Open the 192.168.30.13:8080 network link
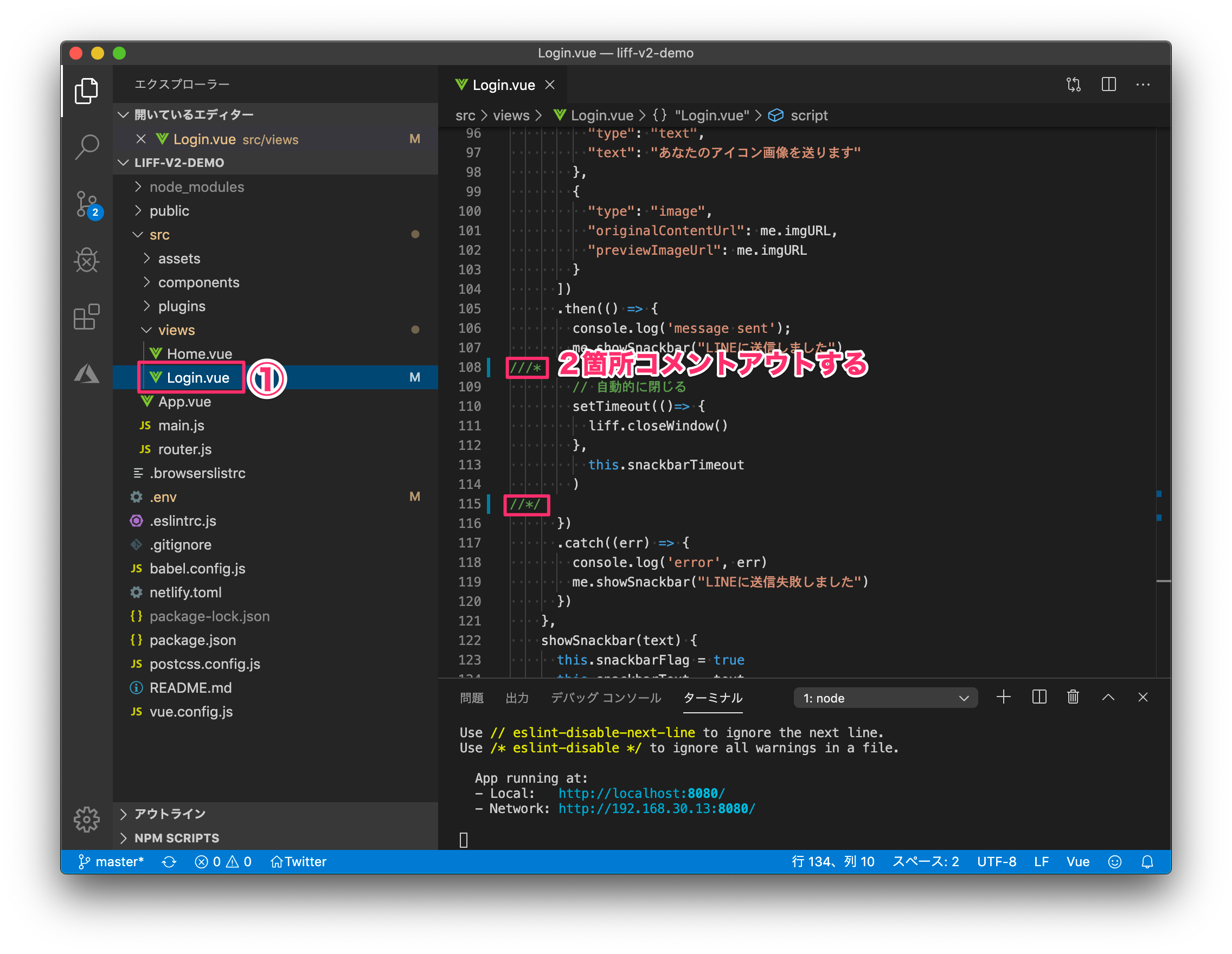Screen dimensions: 1232x954 tap(657, 809)
